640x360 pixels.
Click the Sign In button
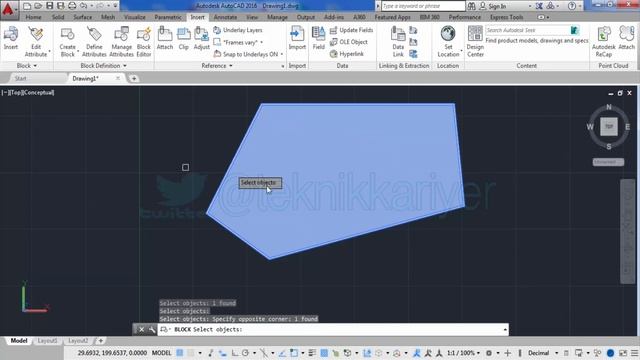[493, 6]
